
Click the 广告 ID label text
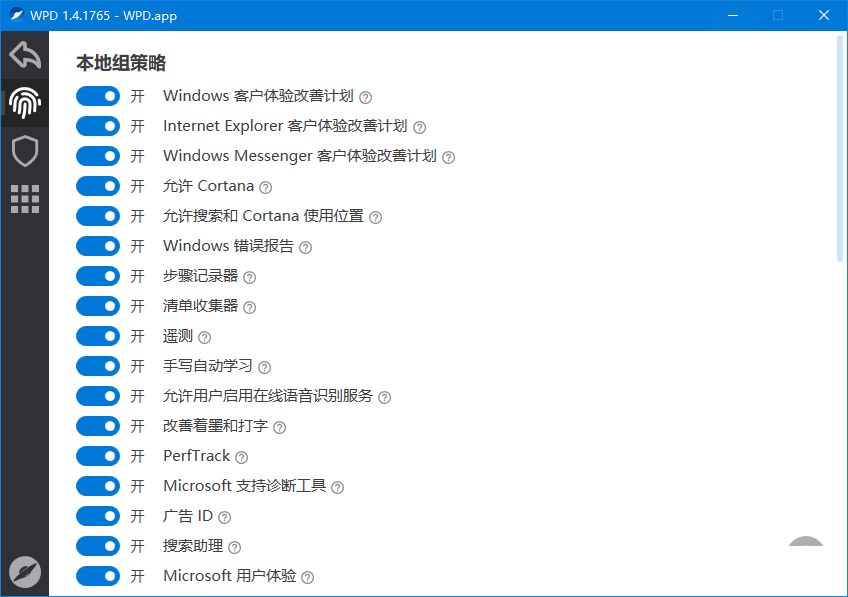(188, 516)
